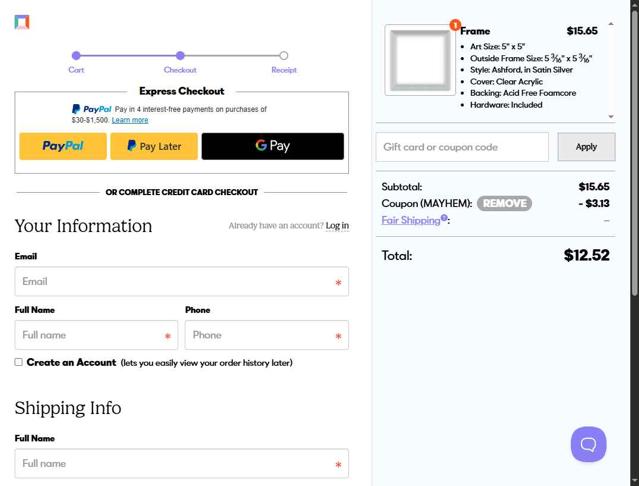Click the yellow PayPal express checkout button
The height and width of the screenshot is (486, 639).
point(63,146)
